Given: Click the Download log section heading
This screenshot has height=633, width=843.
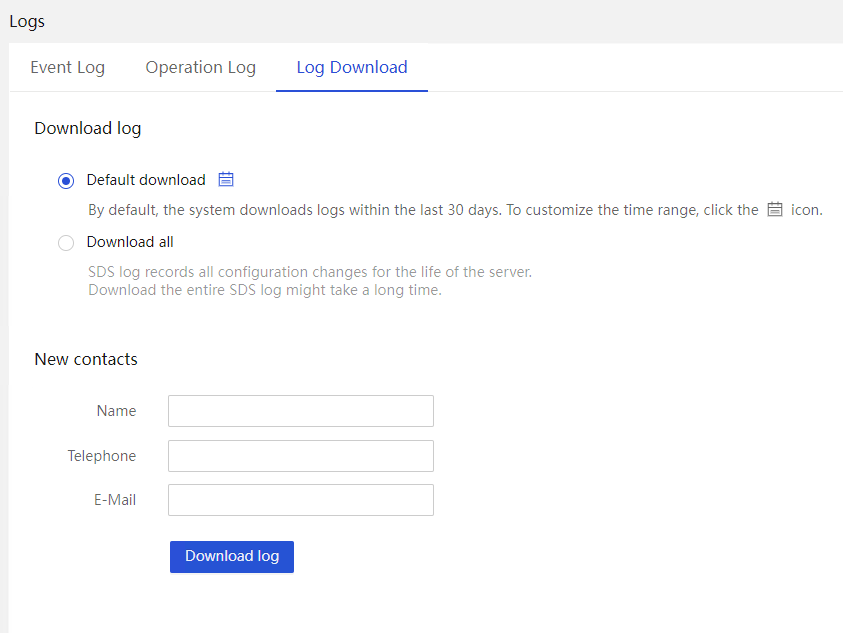Looking at the screenshot, I should (88, 129).
